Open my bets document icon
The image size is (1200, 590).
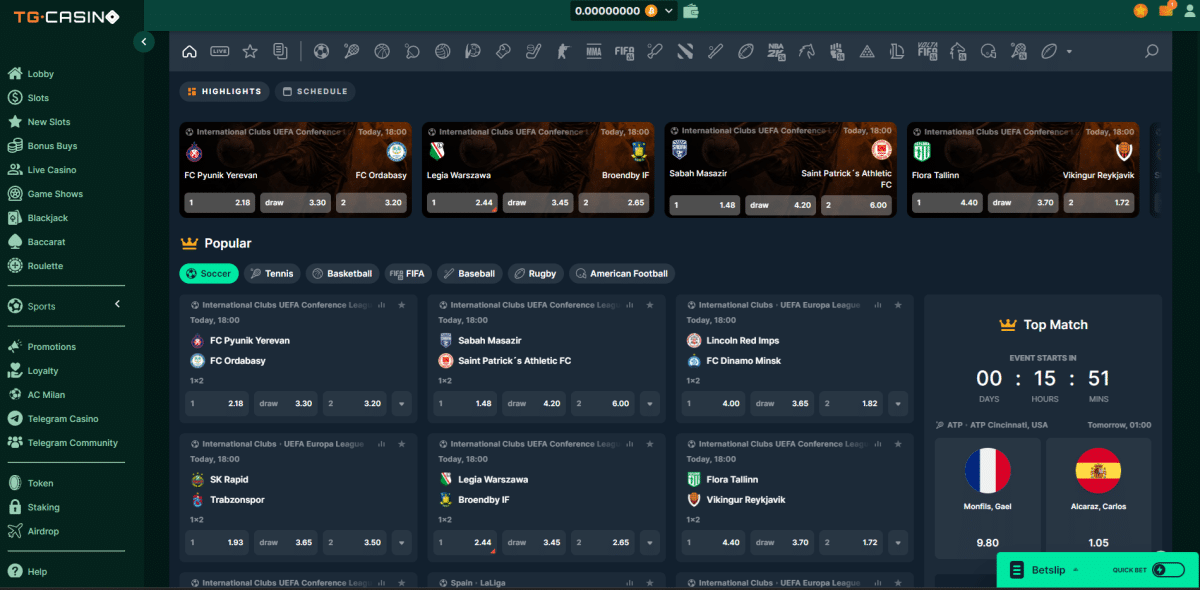coord(280,51)
